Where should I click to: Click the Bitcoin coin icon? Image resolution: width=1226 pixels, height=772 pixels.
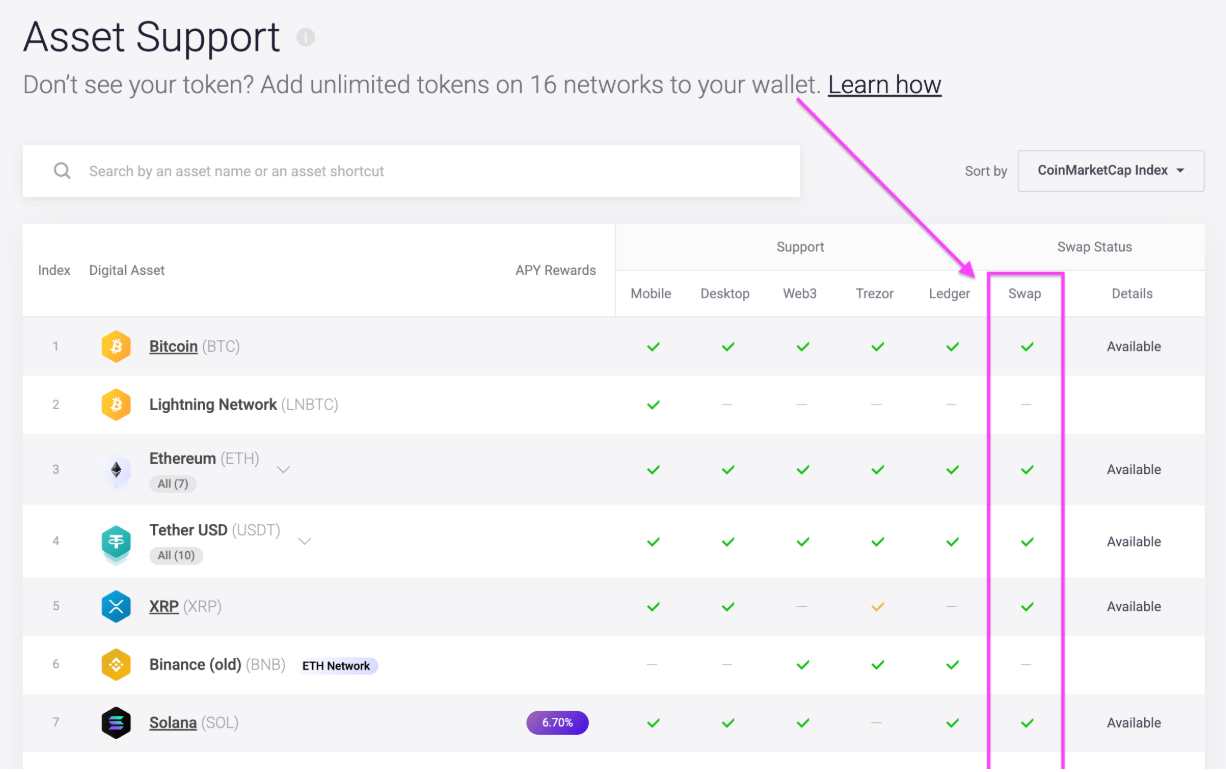pyautogui.click(x=116, y=347)
